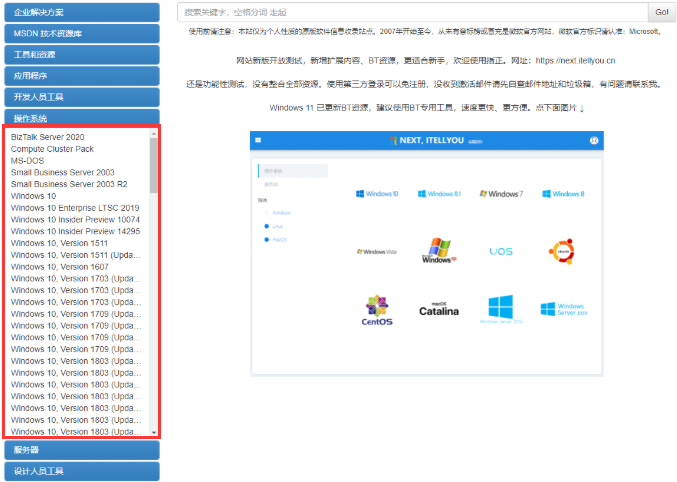Click the Windows XP logo in the preview
This screenshot has height=482, width=677.
click(x=437, y=250)
